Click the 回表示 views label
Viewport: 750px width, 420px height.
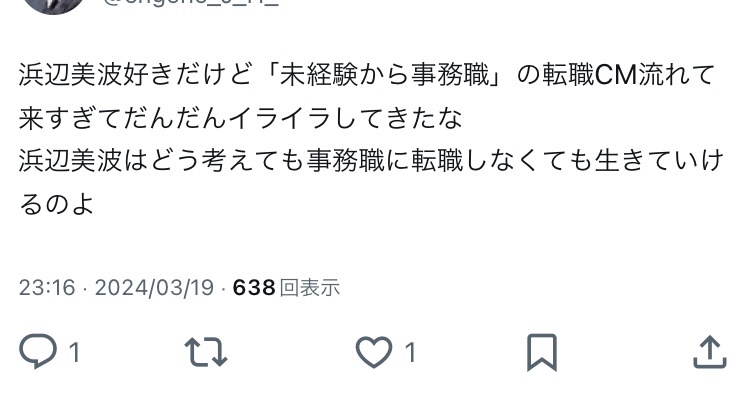pos(309,288)
